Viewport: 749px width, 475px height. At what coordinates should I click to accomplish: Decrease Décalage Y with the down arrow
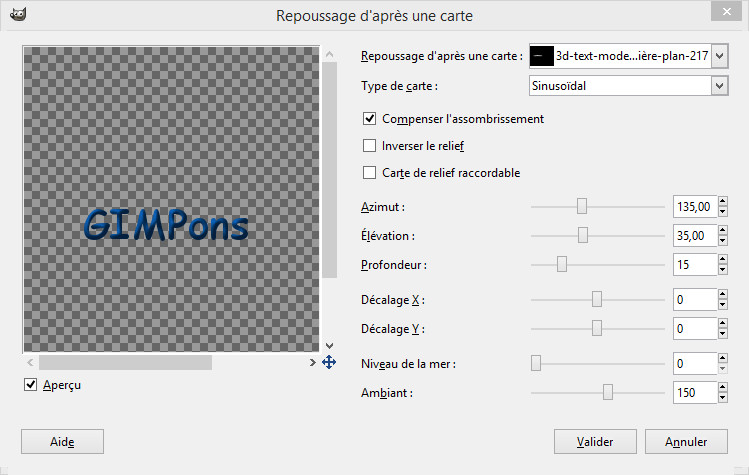[723, 334]
